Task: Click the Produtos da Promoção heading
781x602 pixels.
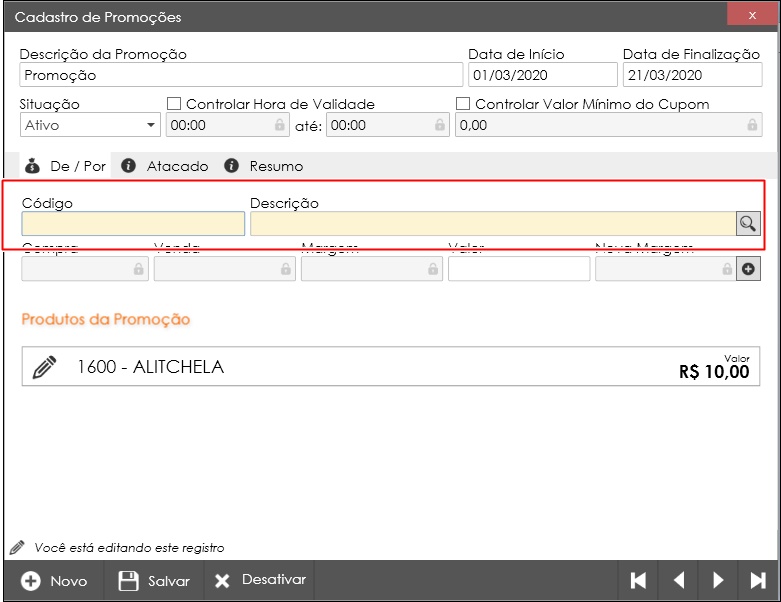Action: pyautogui.click(x=106, y=319)
